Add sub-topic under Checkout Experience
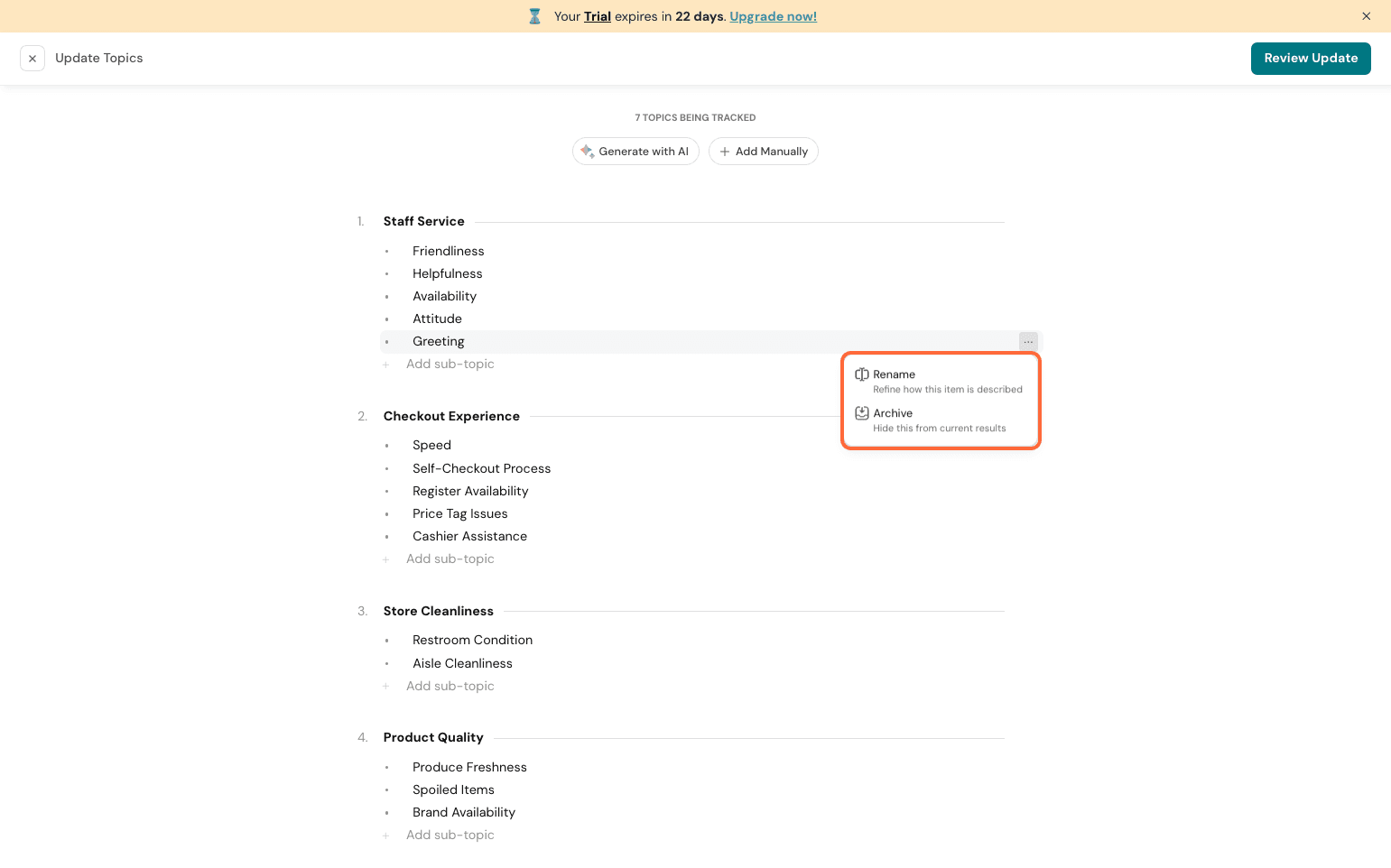The height and width of the screenshot is (868, 1391). coord(450,559)
